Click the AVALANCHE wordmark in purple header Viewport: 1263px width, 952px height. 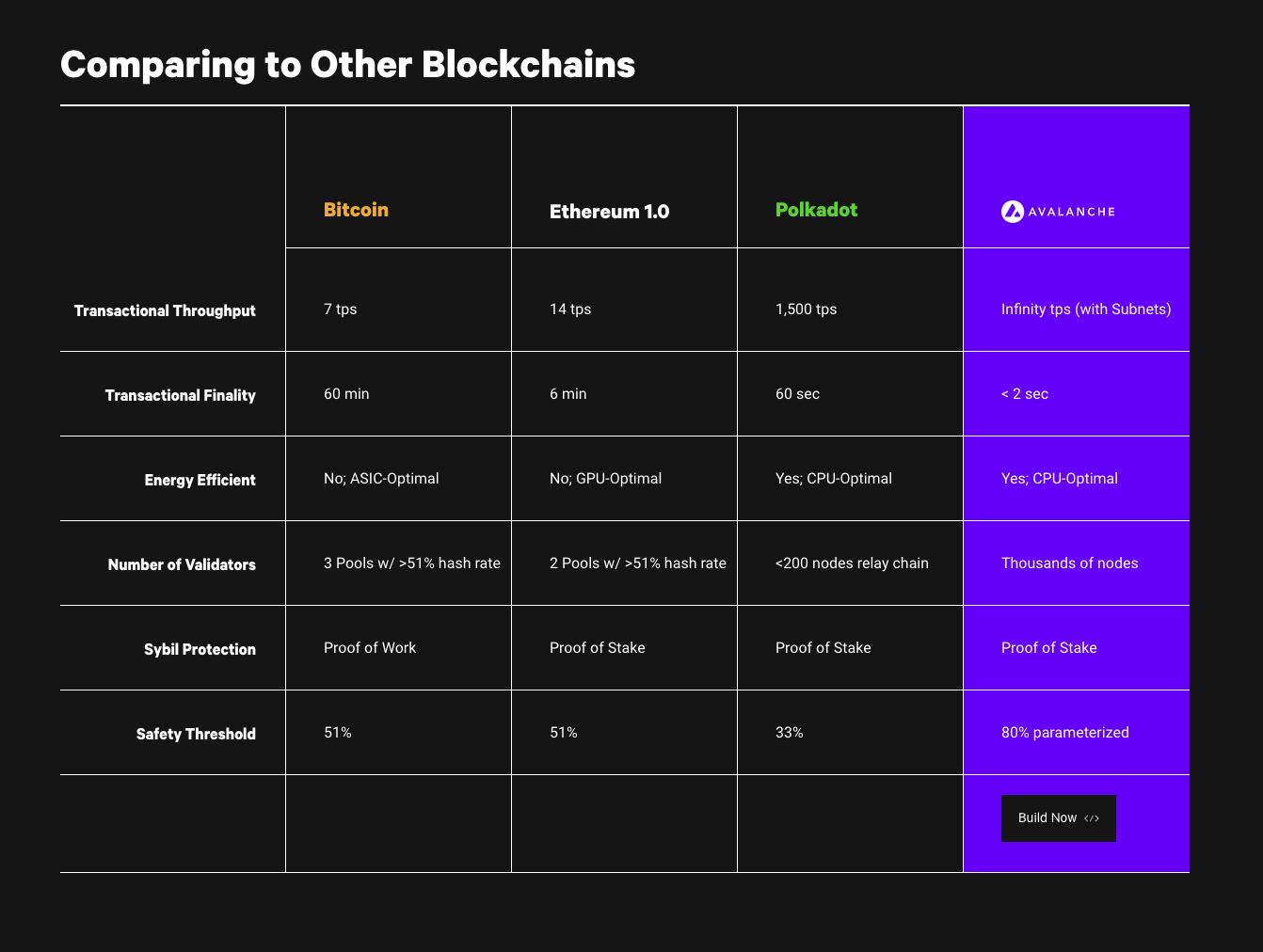[x=1071, y=212]
